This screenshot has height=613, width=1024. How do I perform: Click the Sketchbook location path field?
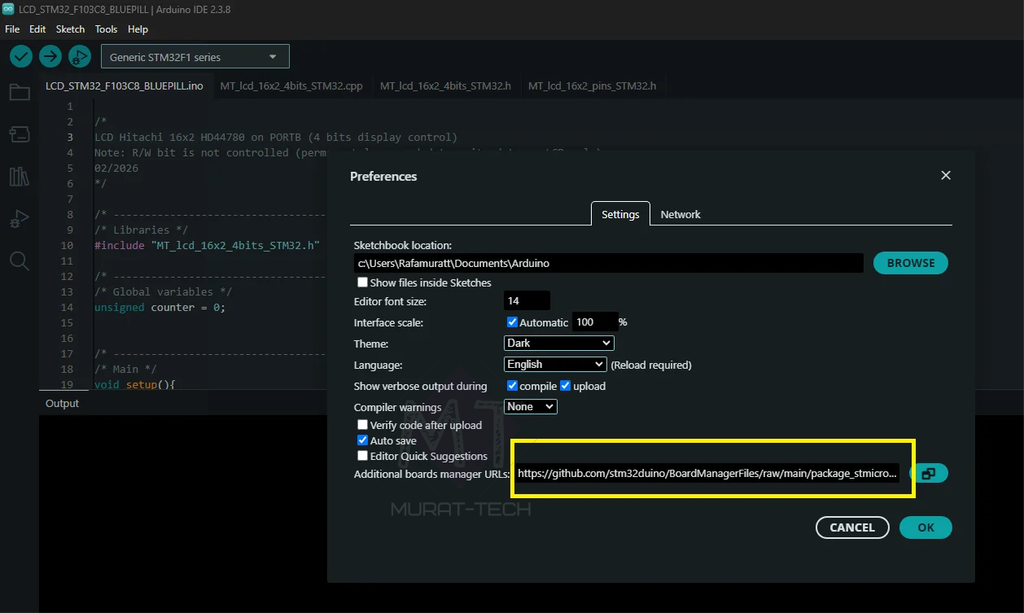608,263
